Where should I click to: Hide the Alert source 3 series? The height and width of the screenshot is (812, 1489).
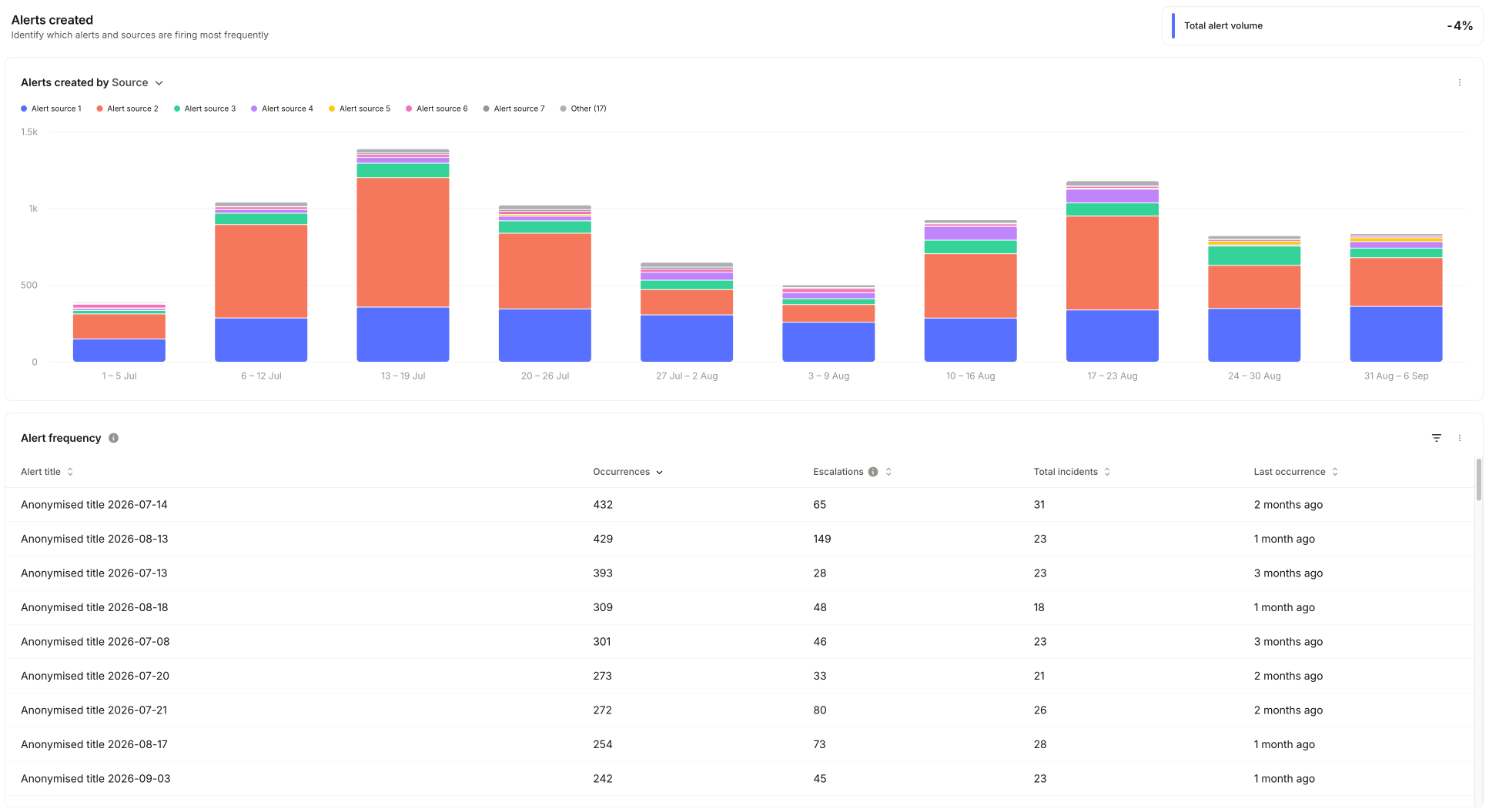point(205,108)
